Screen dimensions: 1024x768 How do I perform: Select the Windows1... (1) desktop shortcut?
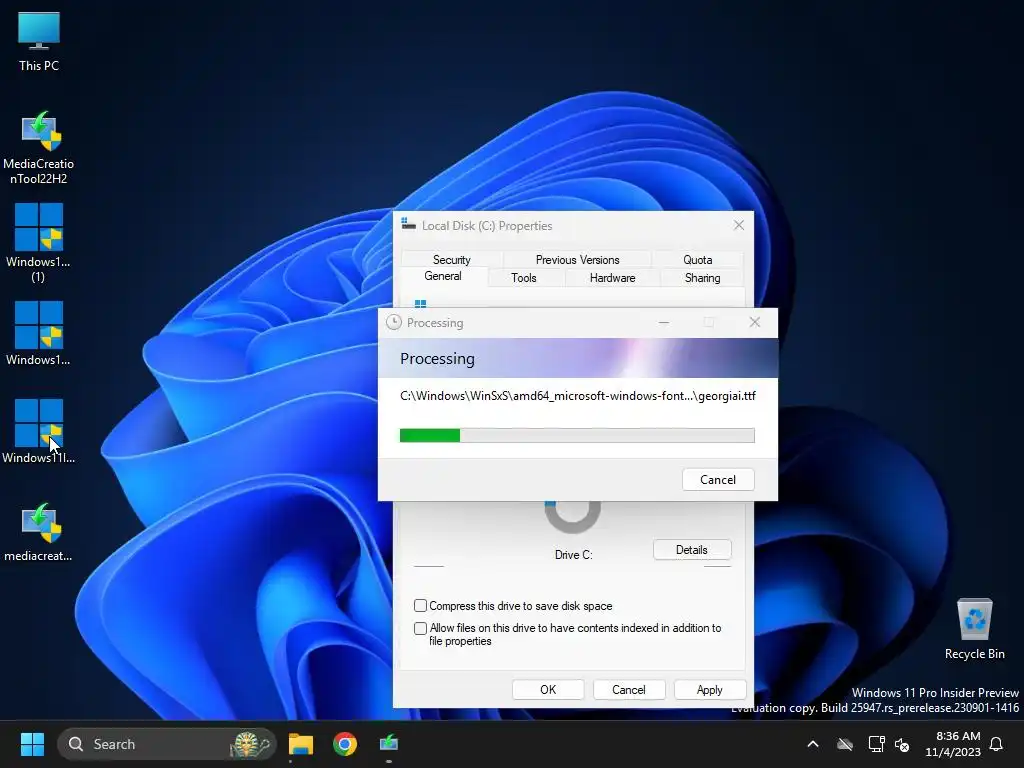pos(39,242)
